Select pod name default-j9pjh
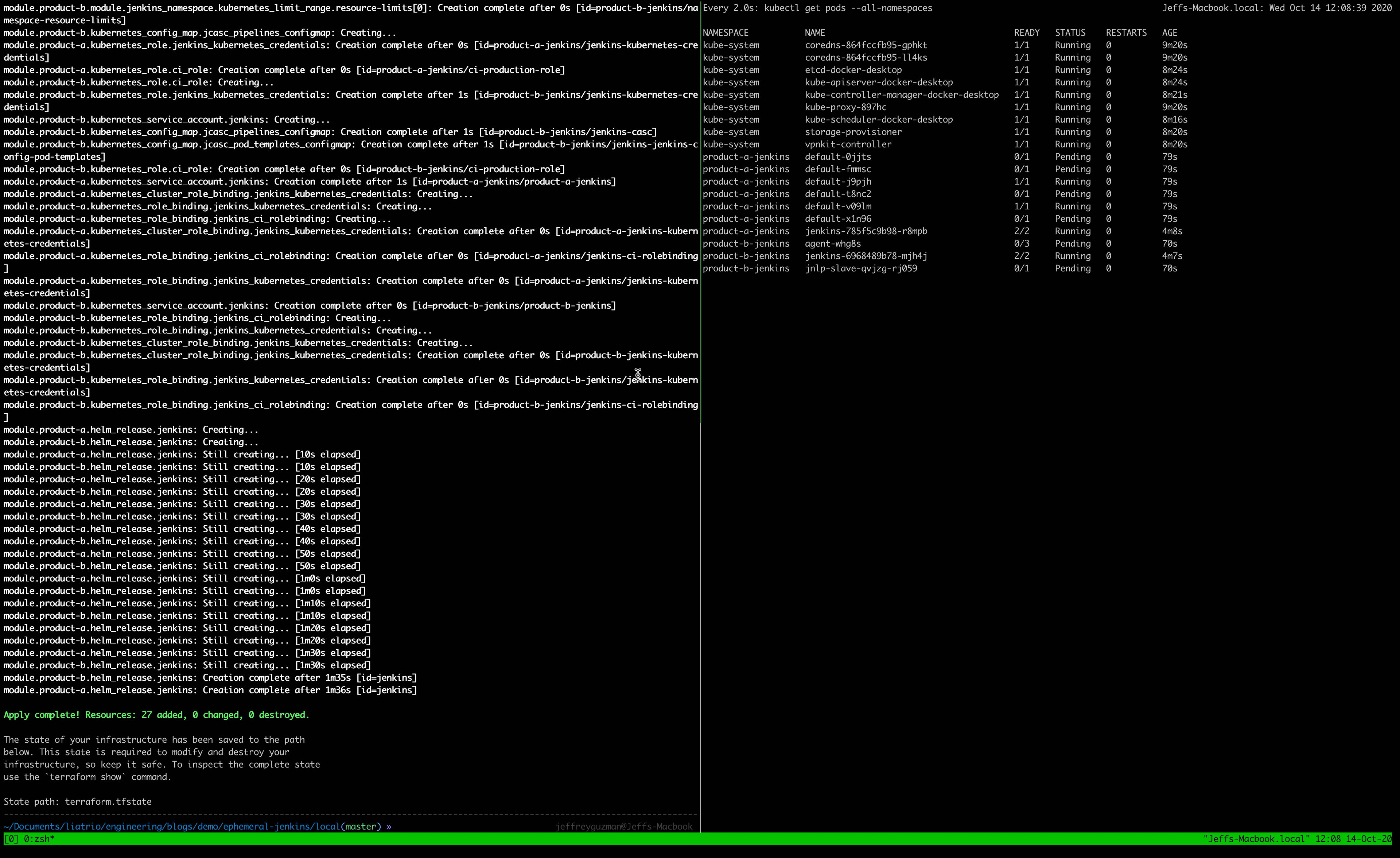This screenshot has height=858, width=1400. click(837, 181)
